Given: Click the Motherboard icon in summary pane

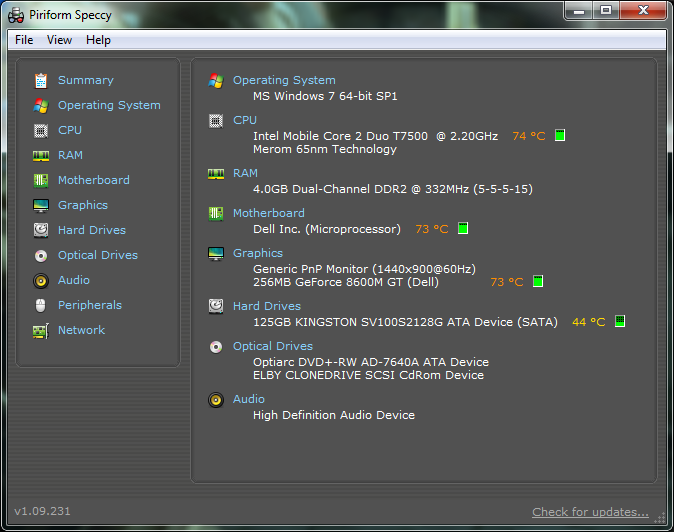Looking at the screenshot, I should (216, 214).
